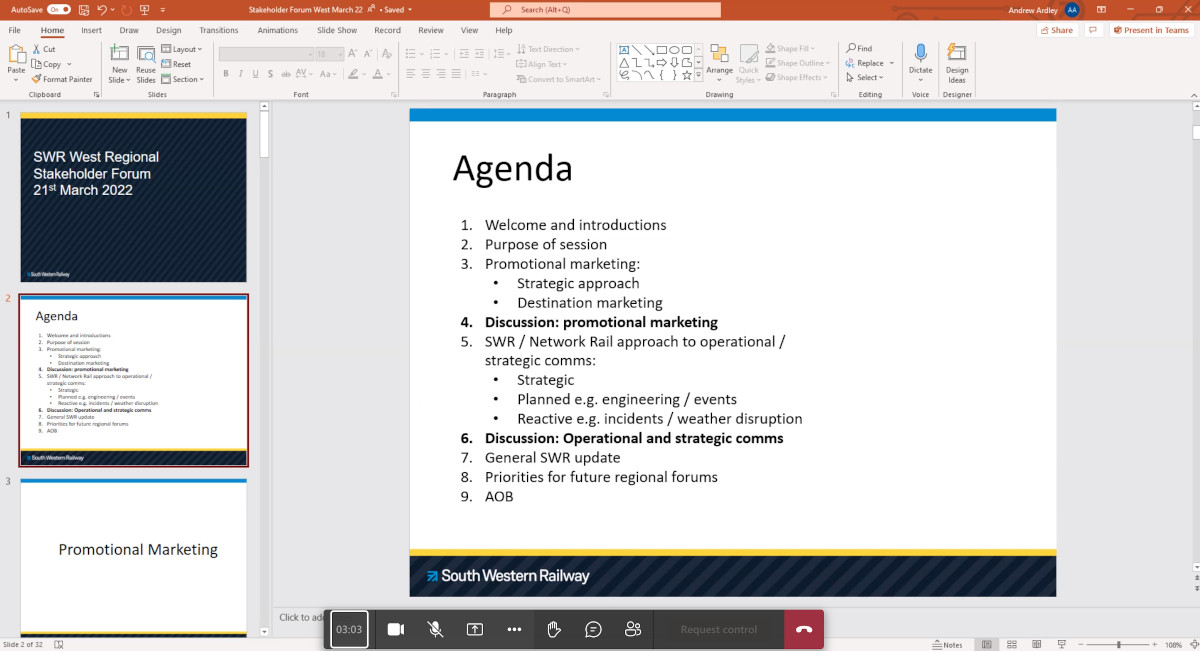The height and width of the screenshot is (651, 1200).
Task: Raise hand in the meeting toolbar
Action: pos(554,629)
